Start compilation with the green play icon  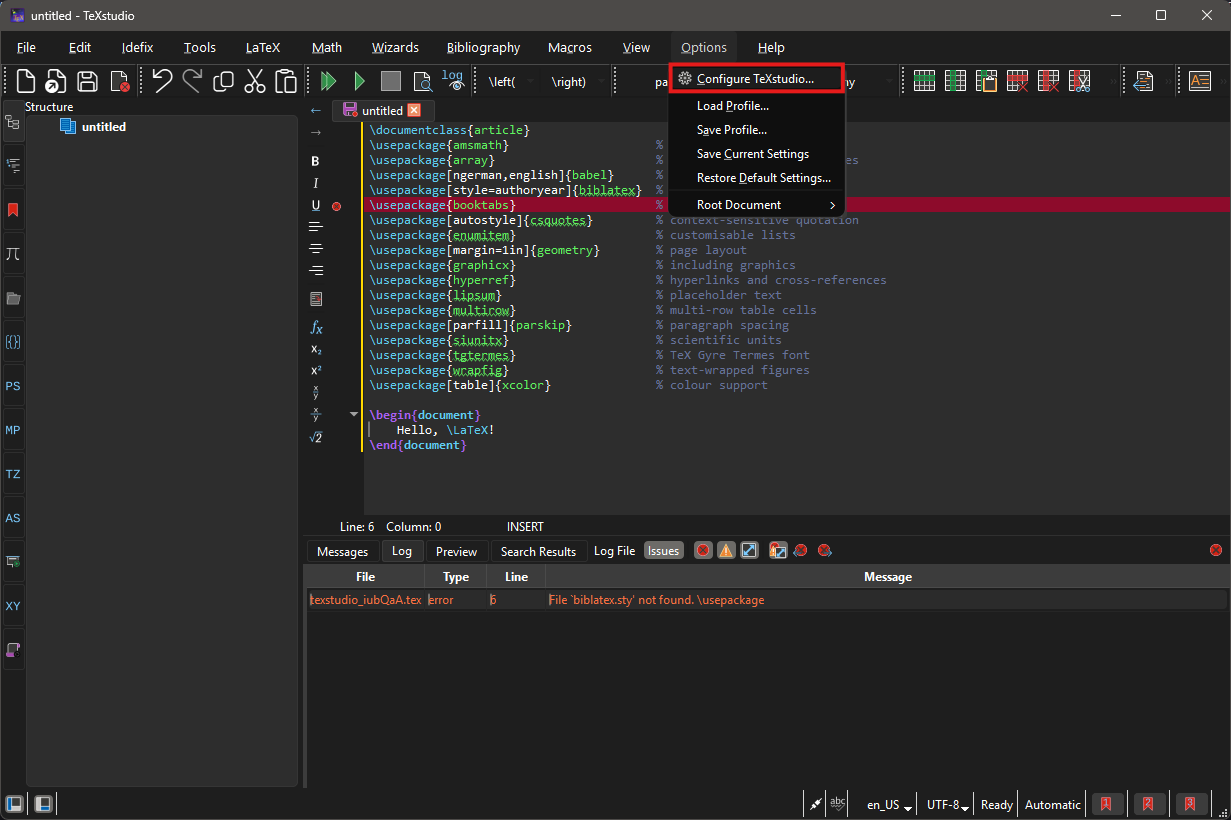pos(360,80)
